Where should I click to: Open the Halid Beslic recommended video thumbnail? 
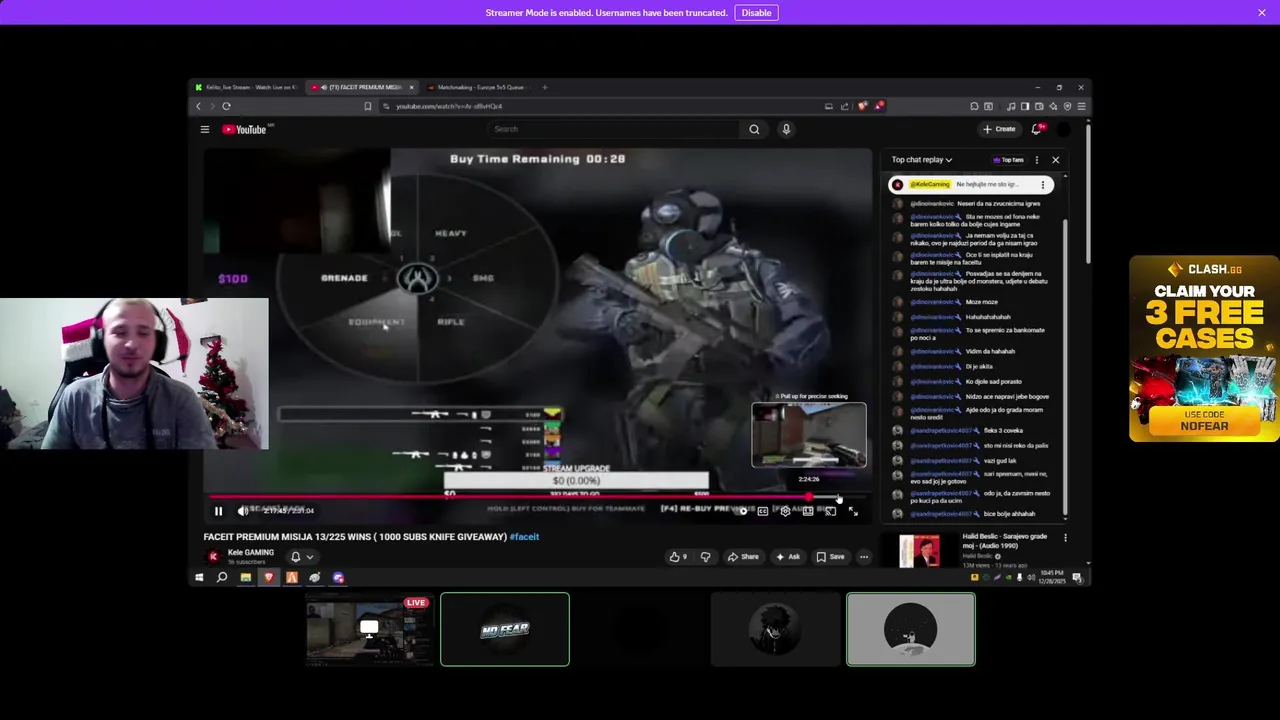coord(919,551)
